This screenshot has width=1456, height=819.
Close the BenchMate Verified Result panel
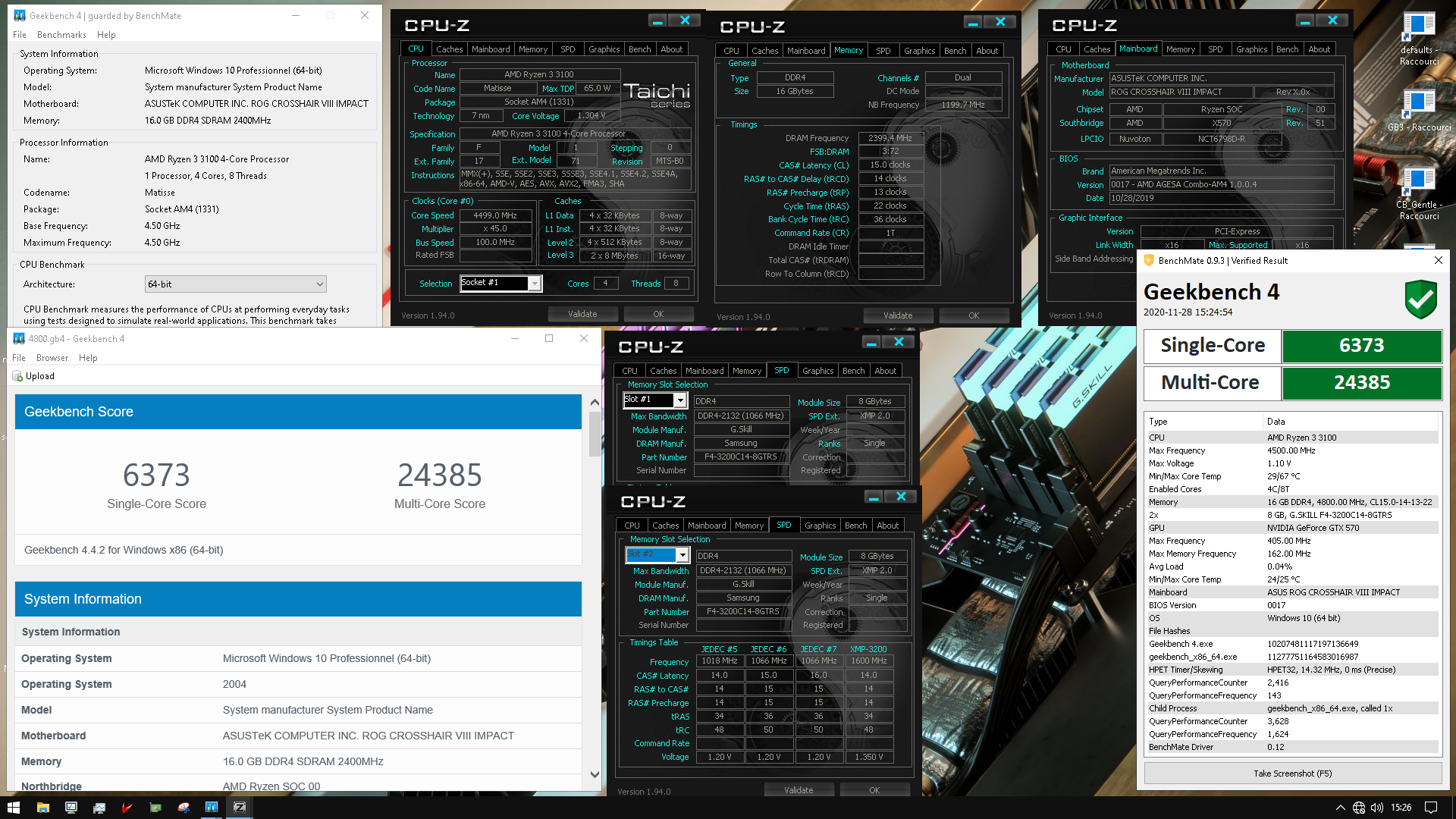point(1438,260)
